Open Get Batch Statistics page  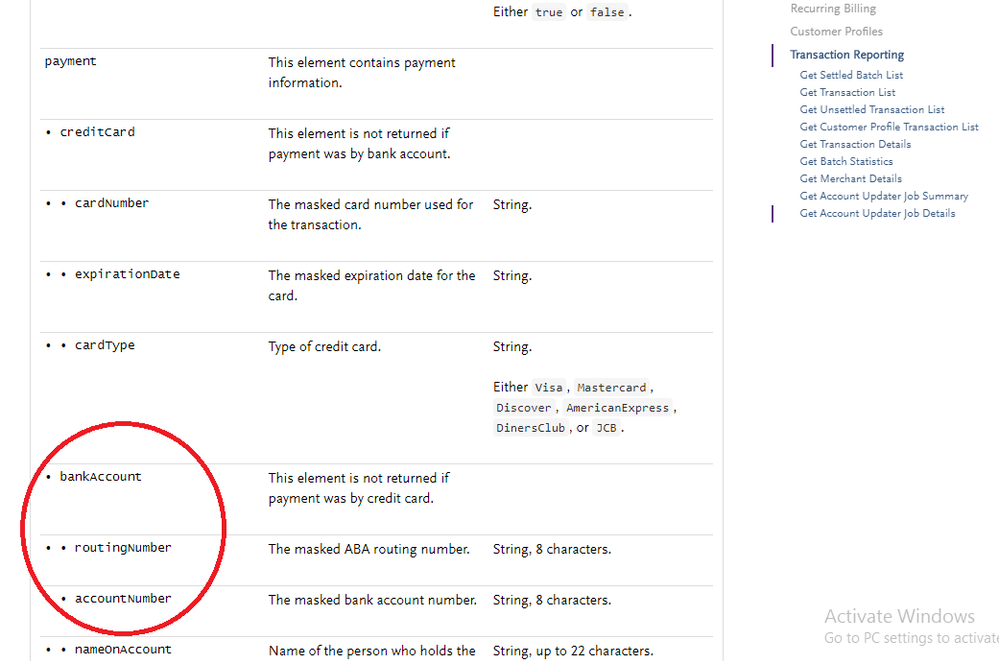pyautogui.click(x=846, y=161)
